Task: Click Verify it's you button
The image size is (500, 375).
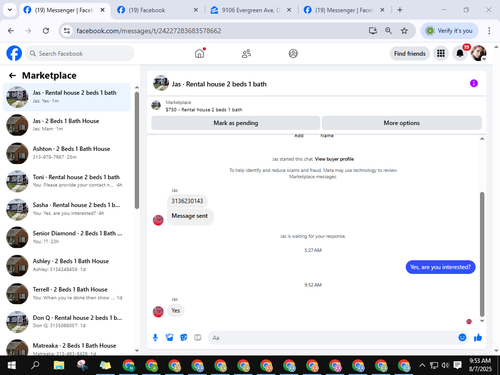Action: coord(450,31)
